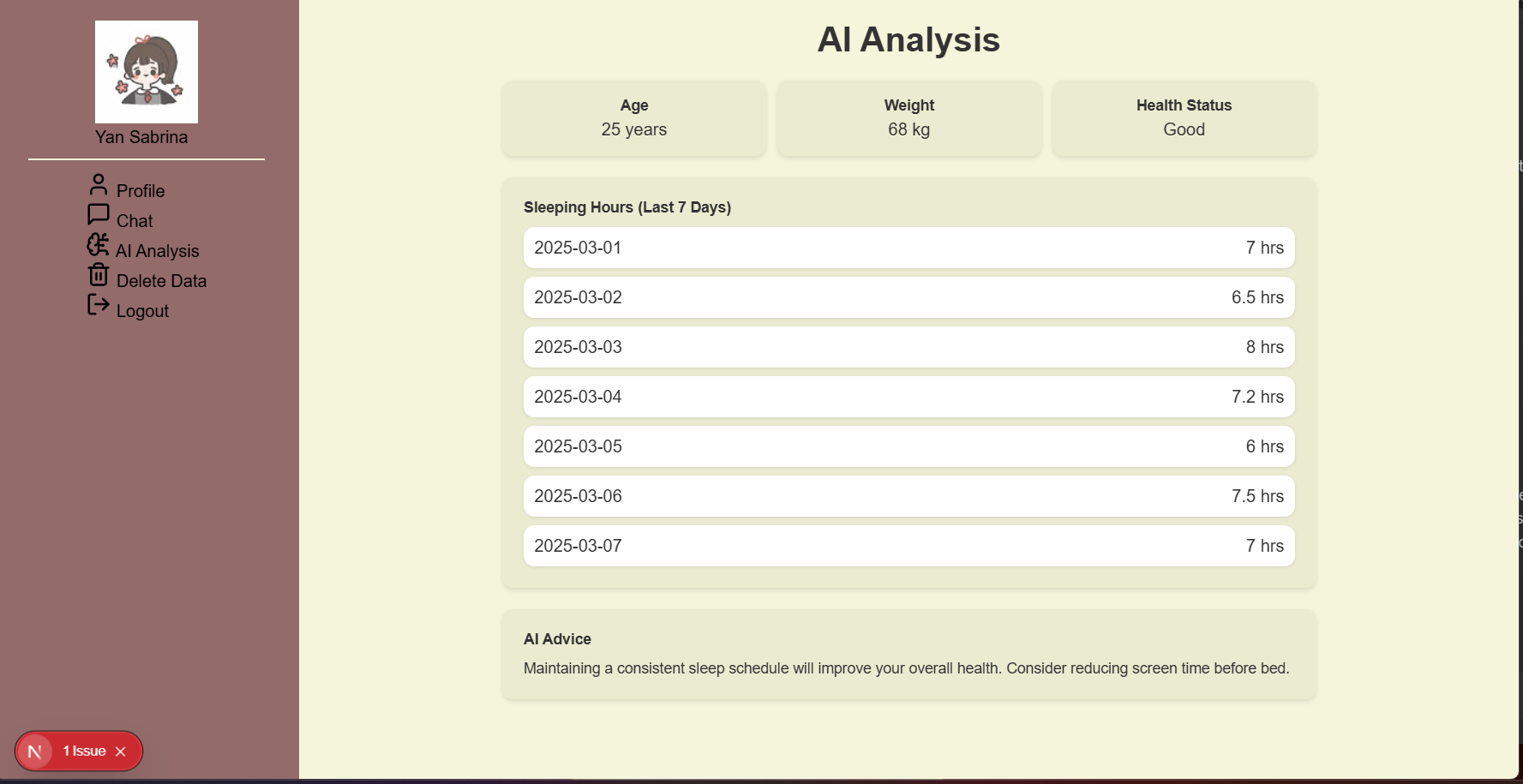Screen dimensions: 1523x784
Task: Click the 6.5 hrs sleep value
Action: (x=1257, y=297)
